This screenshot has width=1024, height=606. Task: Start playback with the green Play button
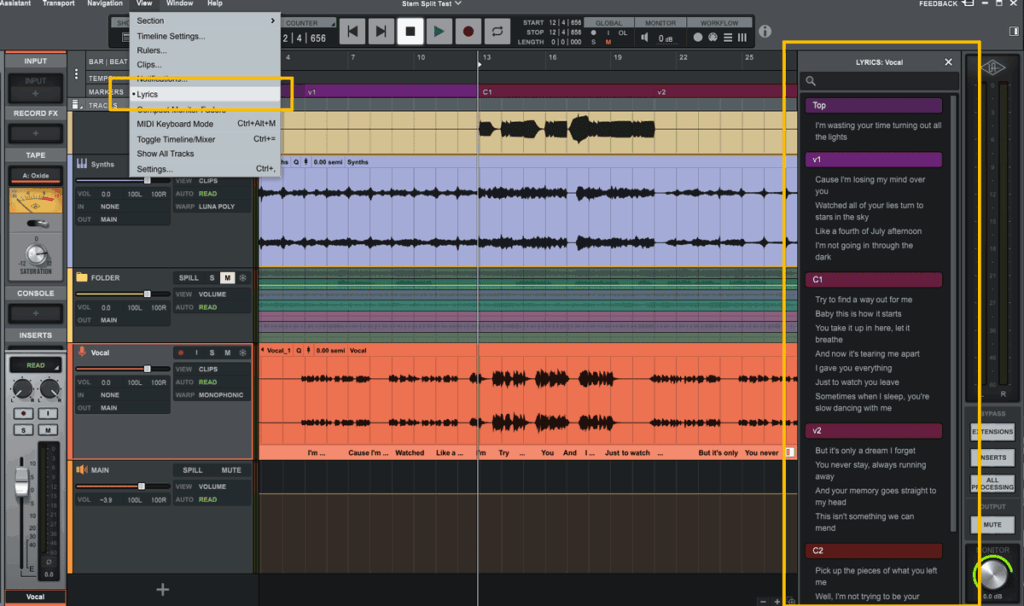pos(439,31)
